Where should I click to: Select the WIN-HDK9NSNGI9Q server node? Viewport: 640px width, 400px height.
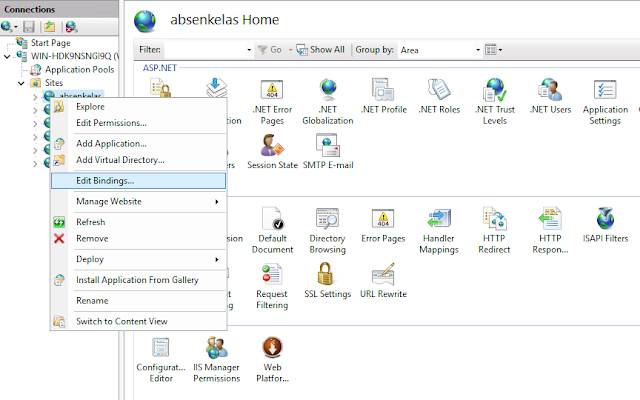coord(75,56)
